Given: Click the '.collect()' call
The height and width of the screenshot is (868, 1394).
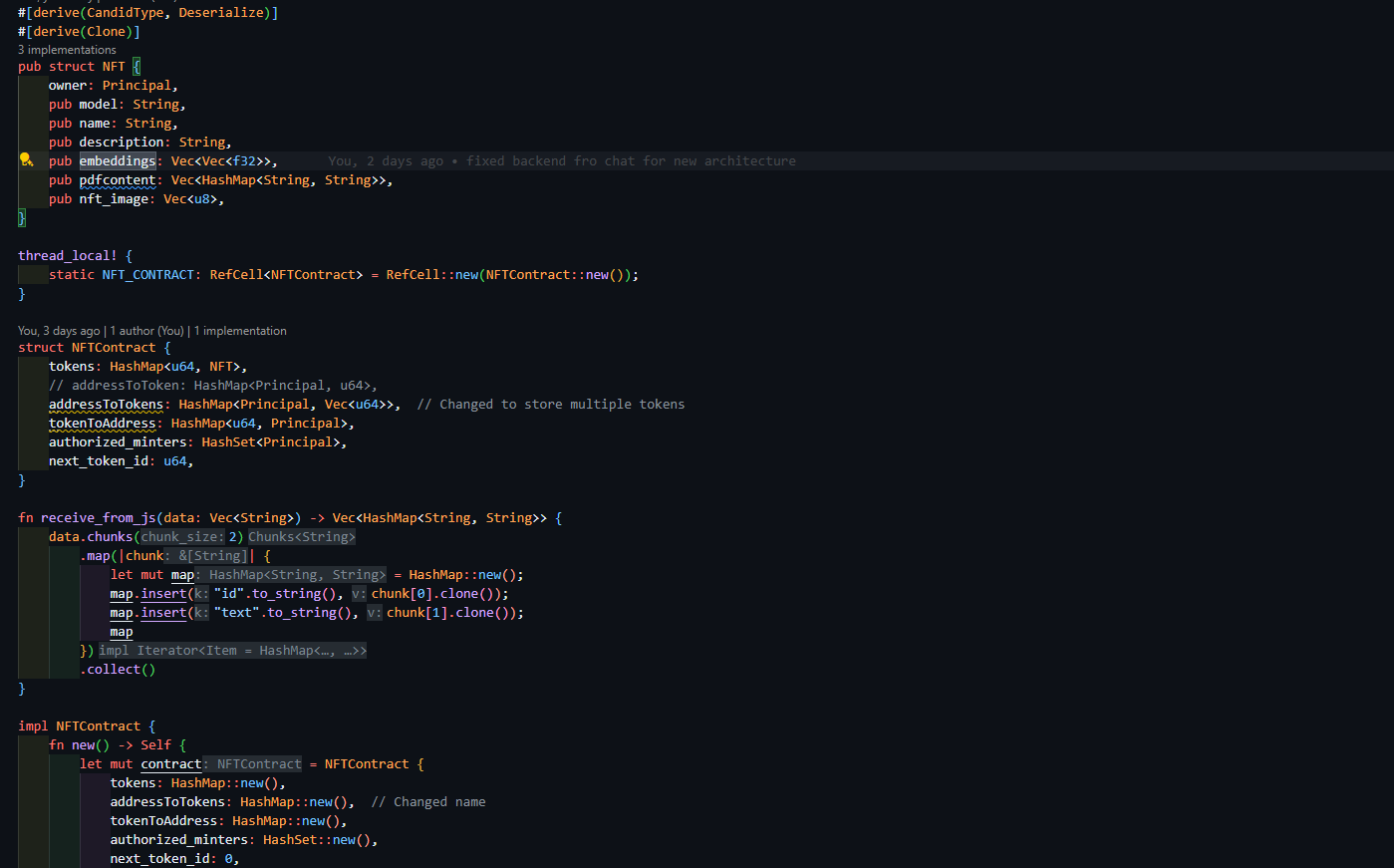Looking at the screenshot, I should pyautogui.click(x=118, y=670).
